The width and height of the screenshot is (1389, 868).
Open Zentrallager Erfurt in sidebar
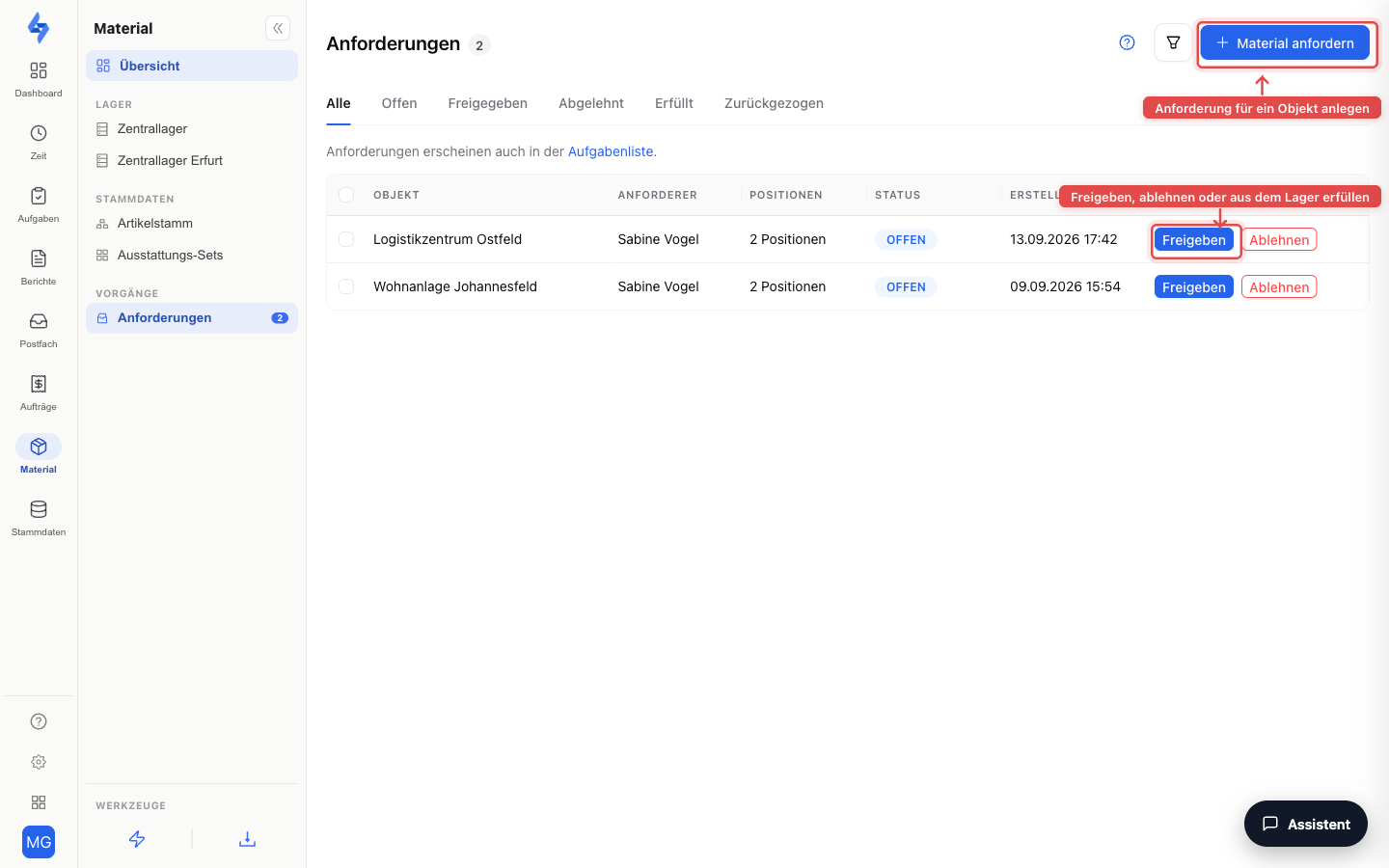192,160
